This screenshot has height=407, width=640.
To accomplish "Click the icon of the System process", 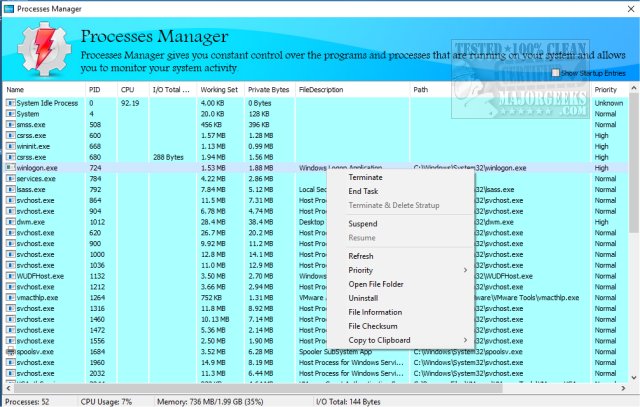I will tap(11, 114).
